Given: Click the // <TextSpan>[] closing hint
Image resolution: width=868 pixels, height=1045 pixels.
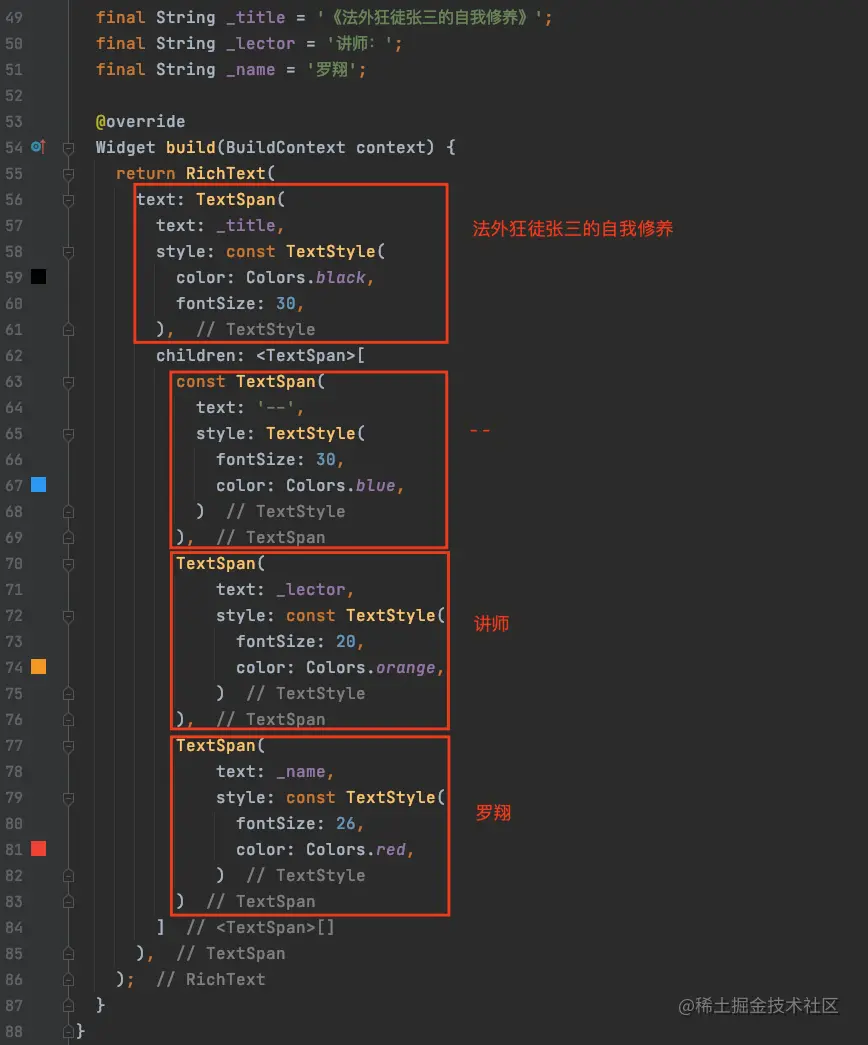Looking at the screenshot, I should [260, 927].
